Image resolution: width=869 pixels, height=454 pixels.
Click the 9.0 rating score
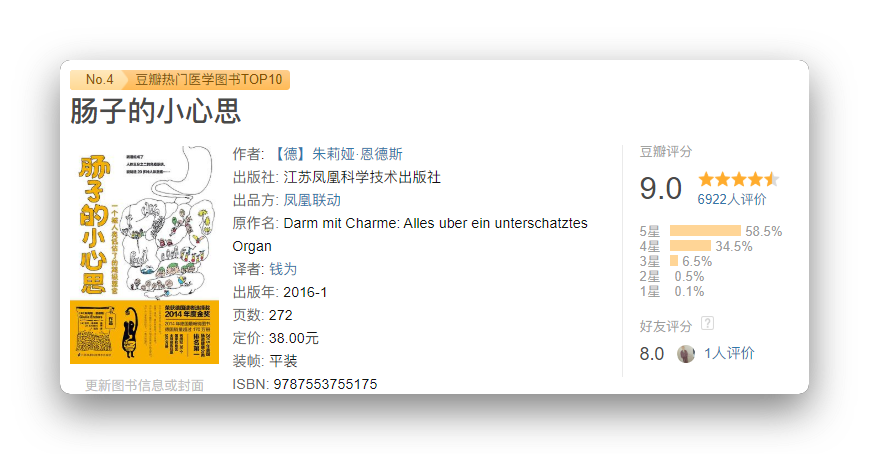661,188
